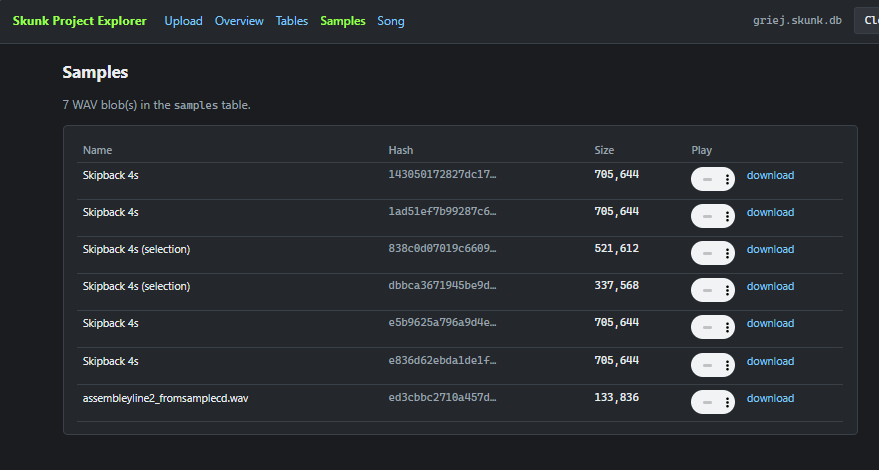Screen dimensions: 879x470
Task: Click the Play column header
Action: [x=701, y=150]
